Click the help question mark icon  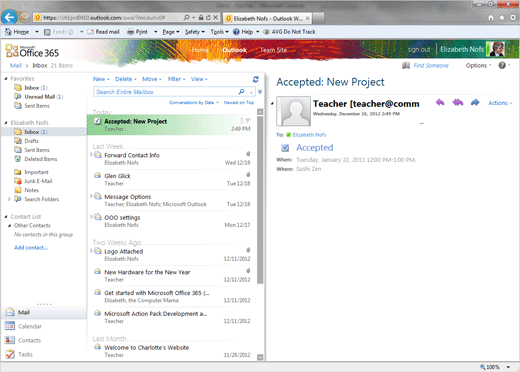(502, 65)
